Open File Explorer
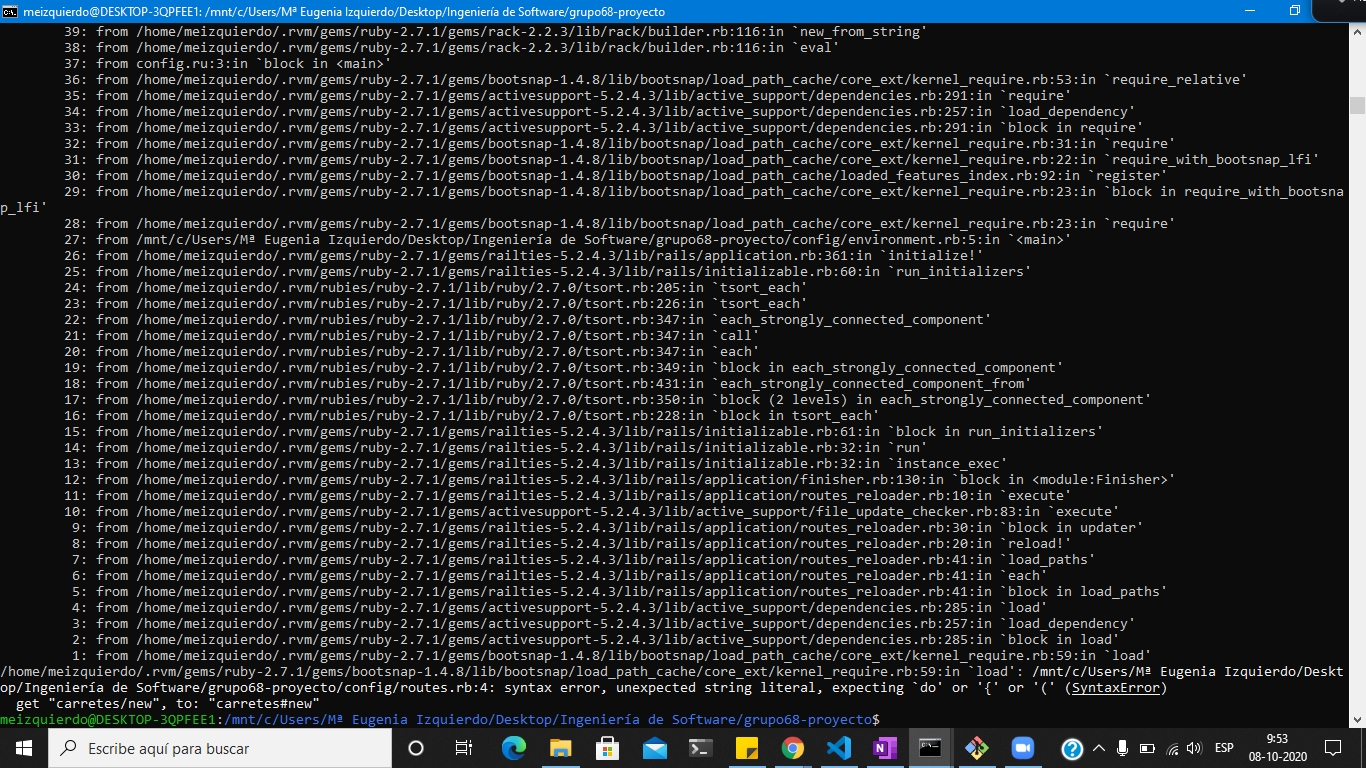Screen dimensions: 1366x768 (559, 748)
